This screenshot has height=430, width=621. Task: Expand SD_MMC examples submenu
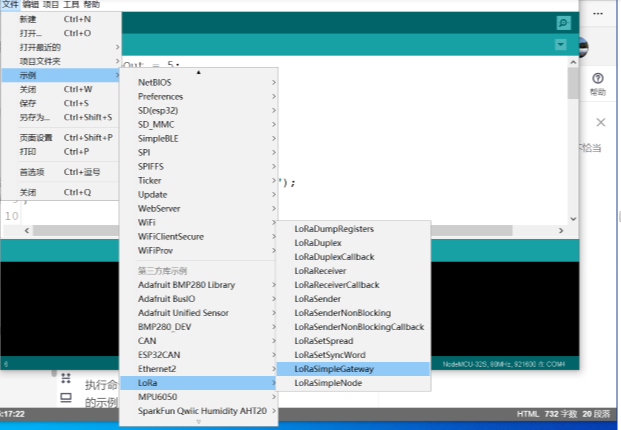click(x=199, y=125)
